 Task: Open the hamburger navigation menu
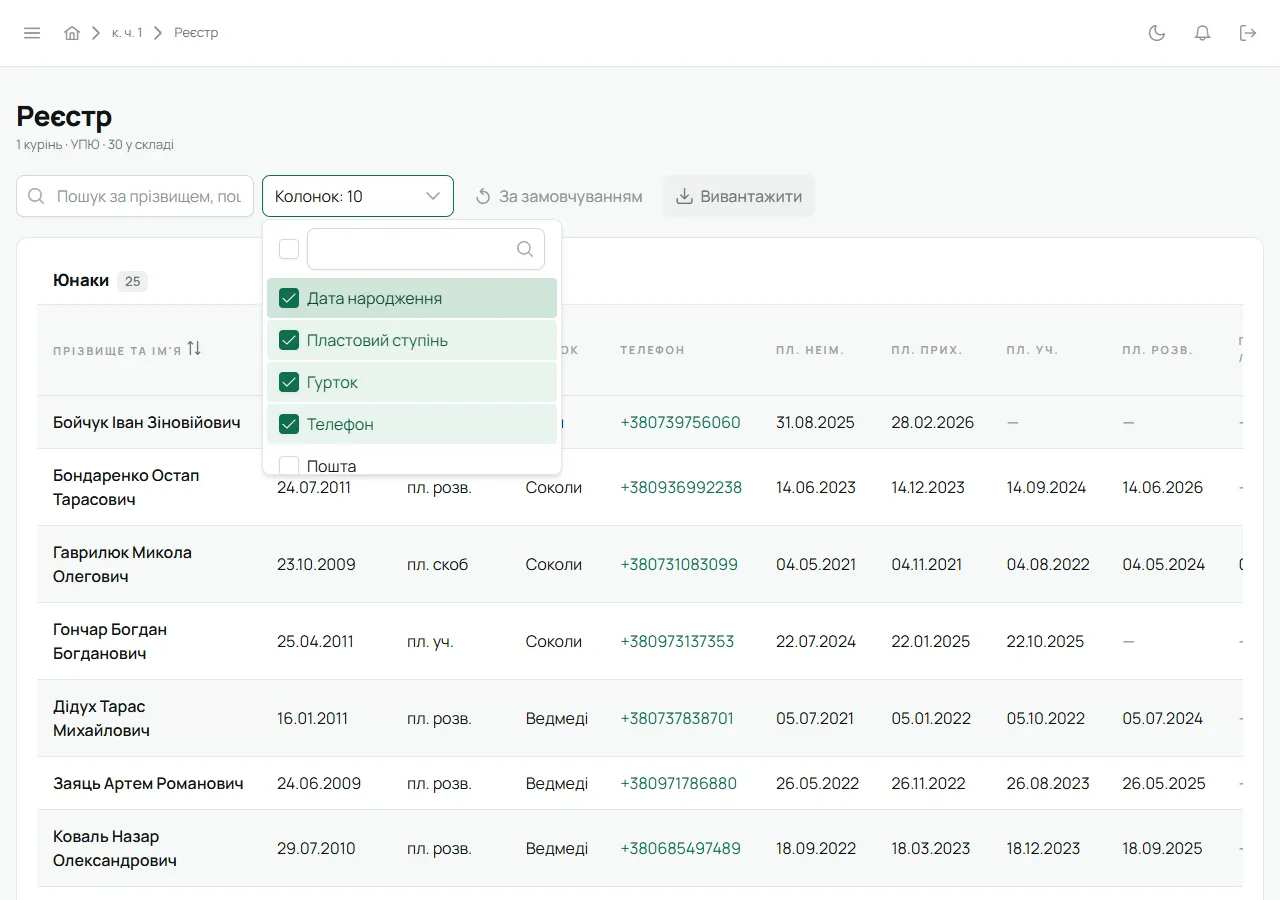pyautogui.click(x=32, y=33)
